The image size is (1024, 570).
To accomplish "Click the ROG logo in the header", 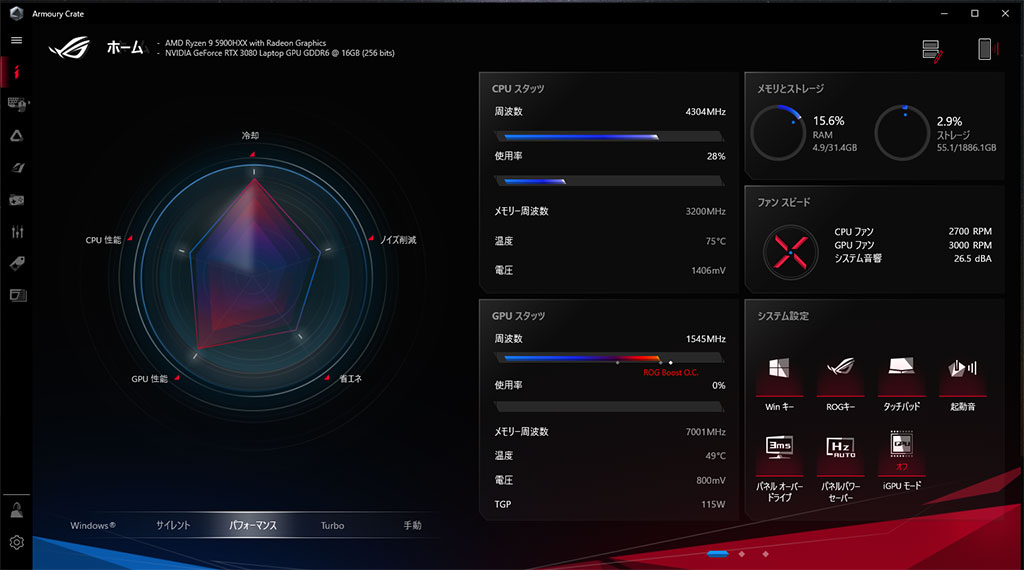I will tap(69, 47).
